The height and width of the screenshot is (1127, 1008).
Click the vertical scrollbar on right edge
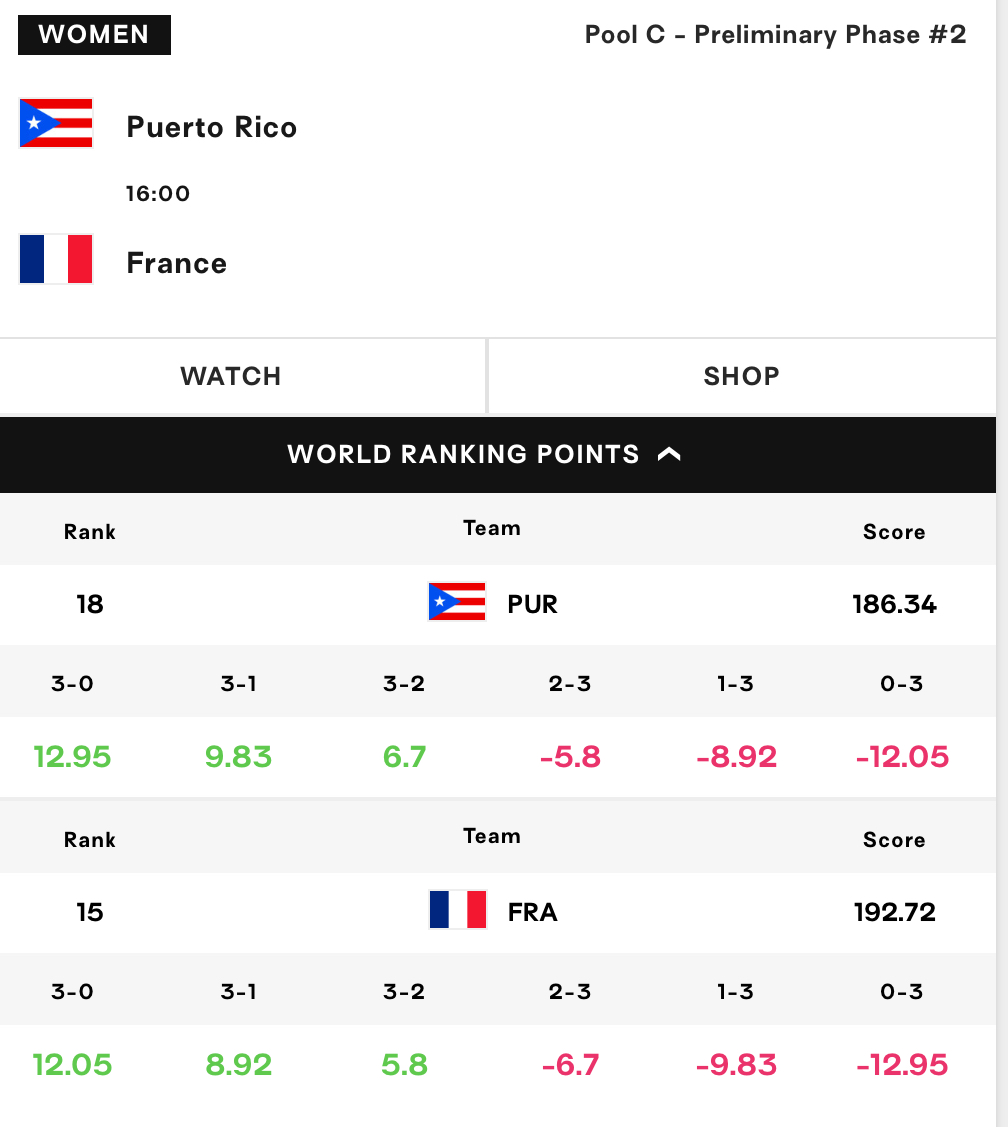[x=1002, y=564]
